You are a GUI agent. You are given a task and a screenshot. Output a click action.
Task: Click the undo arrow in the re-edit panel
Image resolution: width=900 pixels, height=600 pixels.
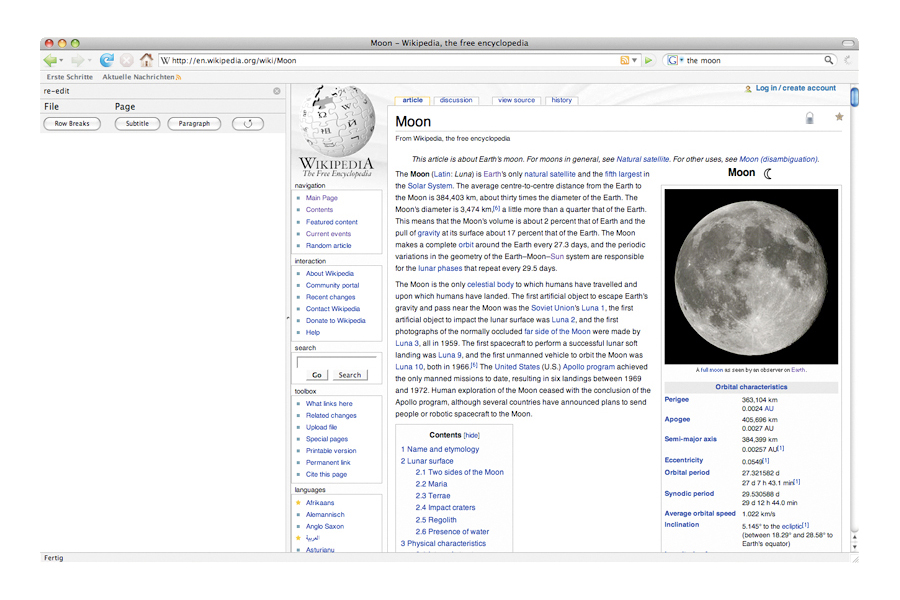point(247,123)
